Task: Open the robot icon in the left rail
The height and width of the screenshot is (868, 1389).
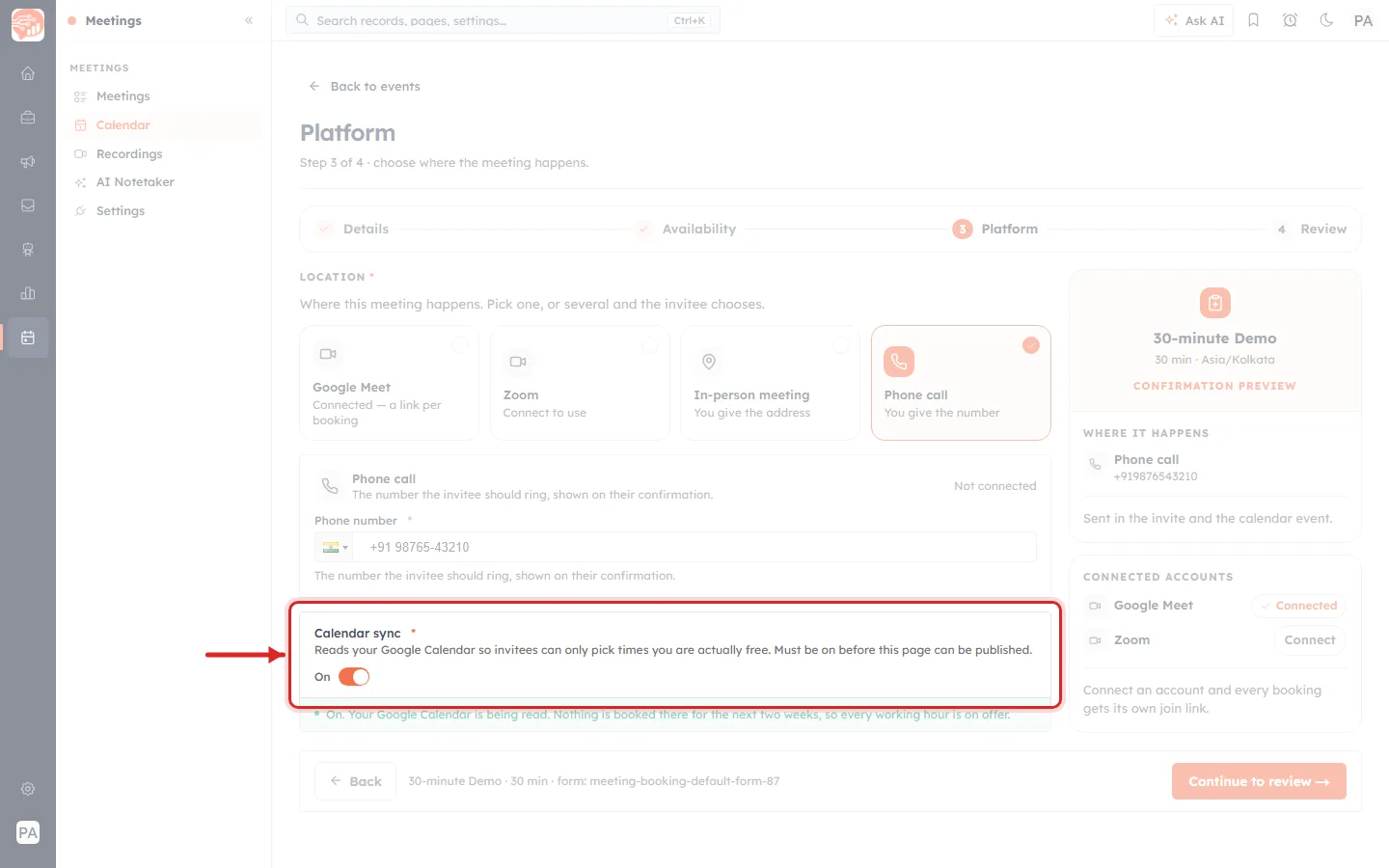Action: pyautogui.click(x=28, y=250)
